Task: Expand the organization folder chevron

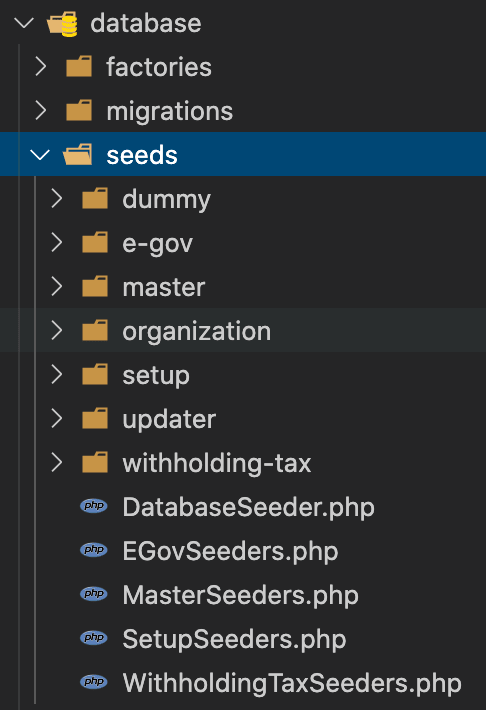Action: point(57,330)
